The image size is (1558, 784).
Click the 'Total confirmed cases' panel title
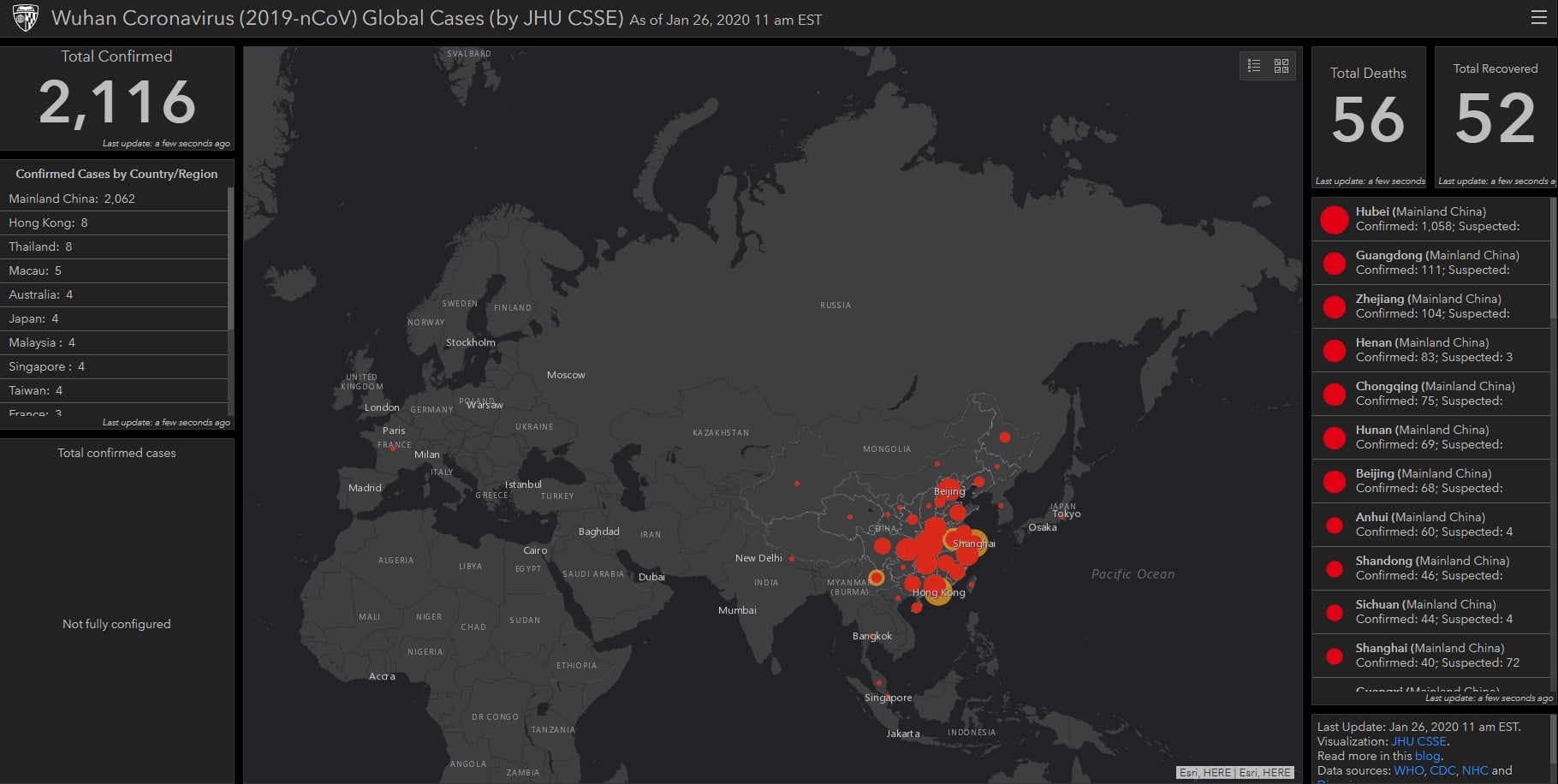(x=116, y=453)
